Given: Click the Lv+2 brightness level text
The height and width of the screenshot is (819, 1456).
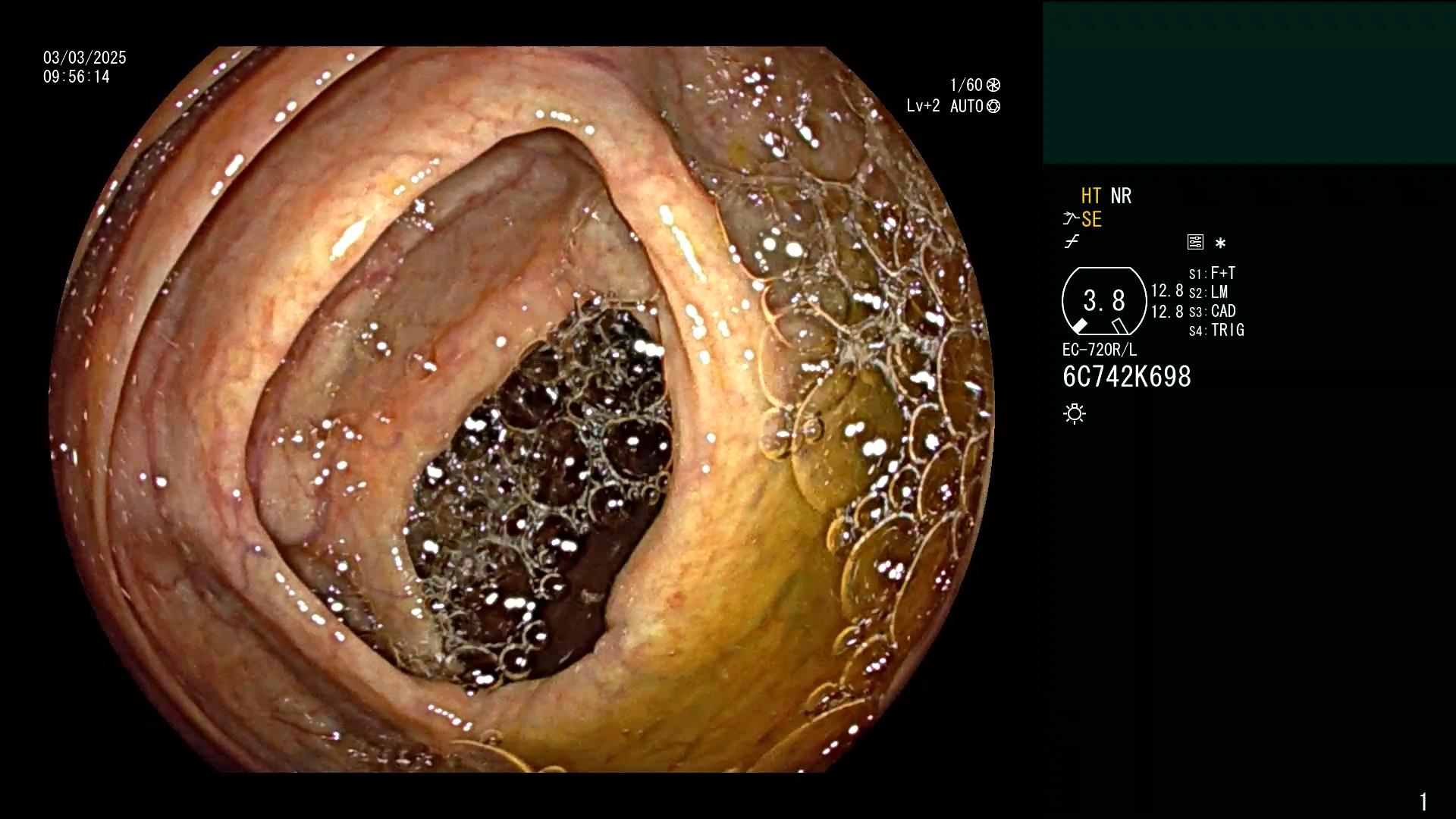Looking at the screenshot, I should tap(923, 106).
